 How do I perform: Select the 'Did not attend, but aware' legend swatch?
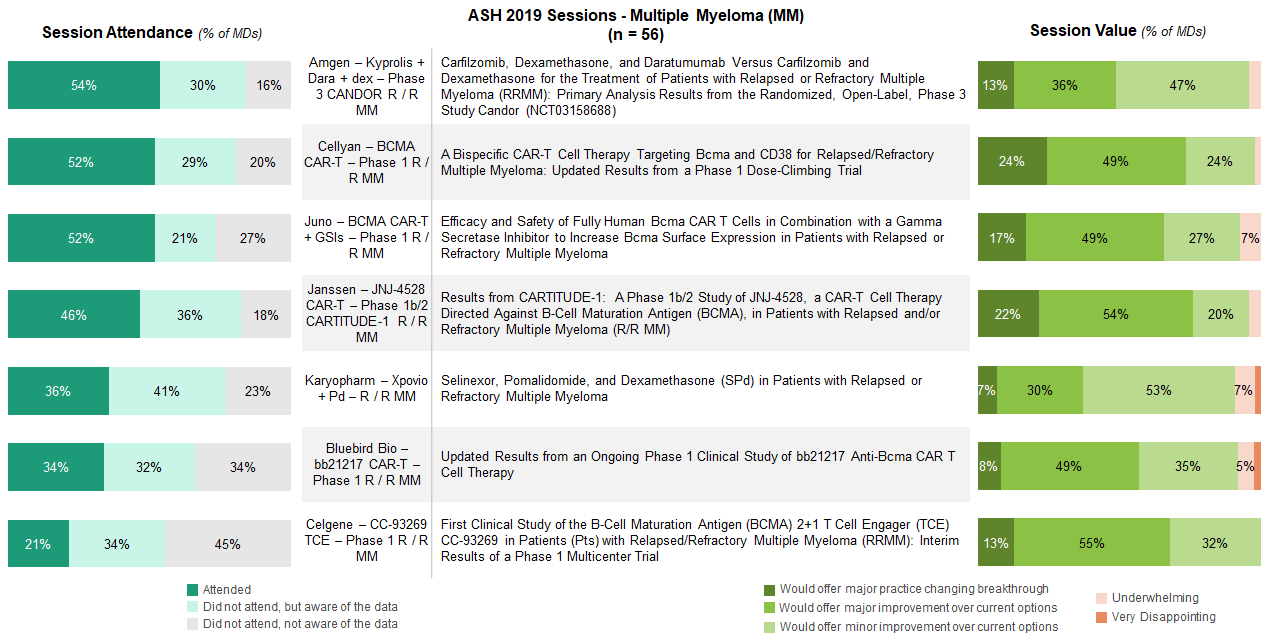[x=193, y=607]
